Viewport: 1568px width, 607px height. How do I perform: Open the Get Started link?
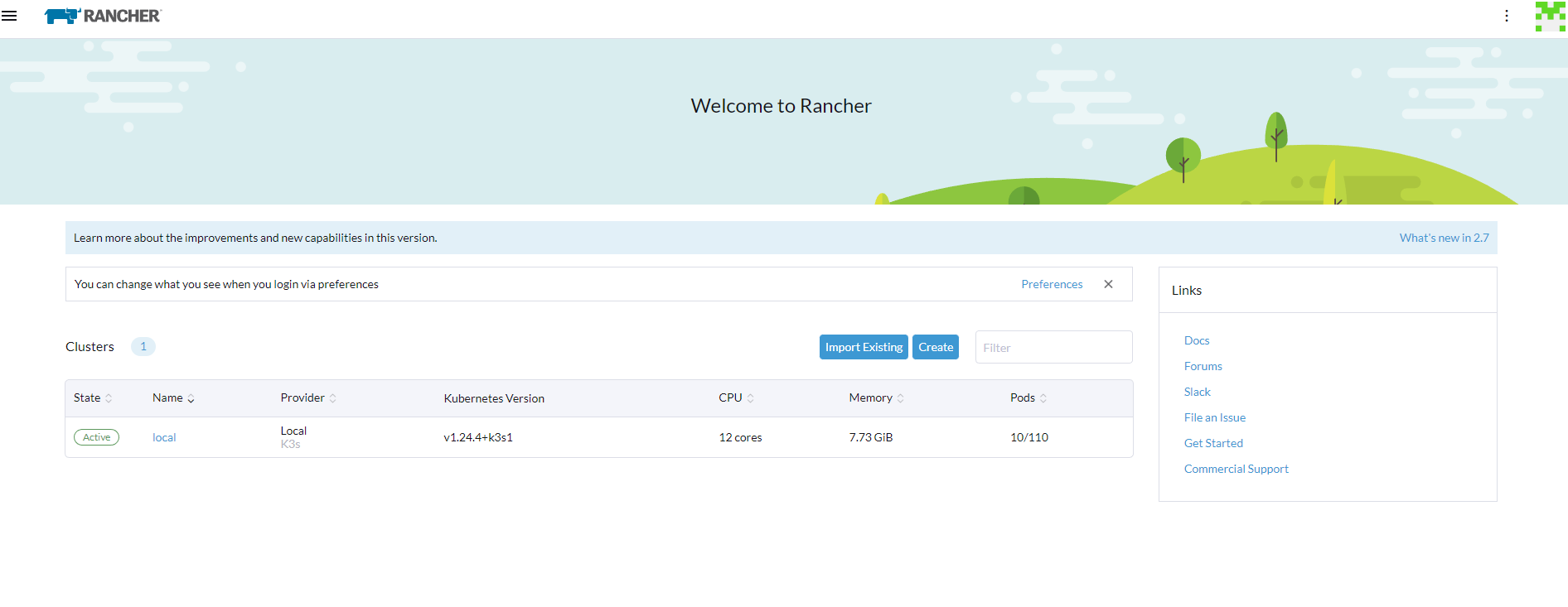1213,443
